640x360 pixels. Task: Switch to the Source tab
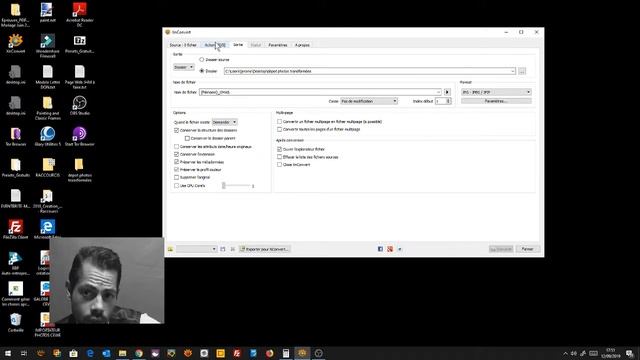pyautogui.click(x=183, y=45)
